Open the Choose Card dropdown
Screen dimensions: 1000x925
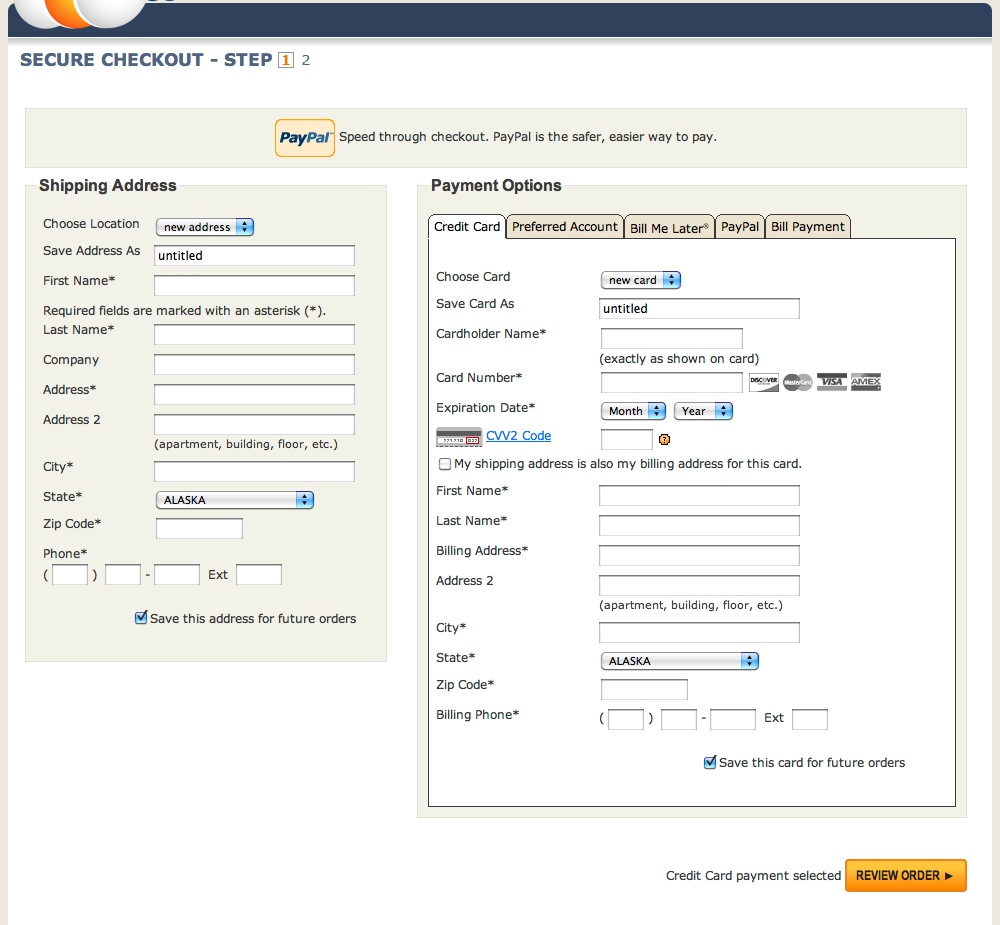640,280
